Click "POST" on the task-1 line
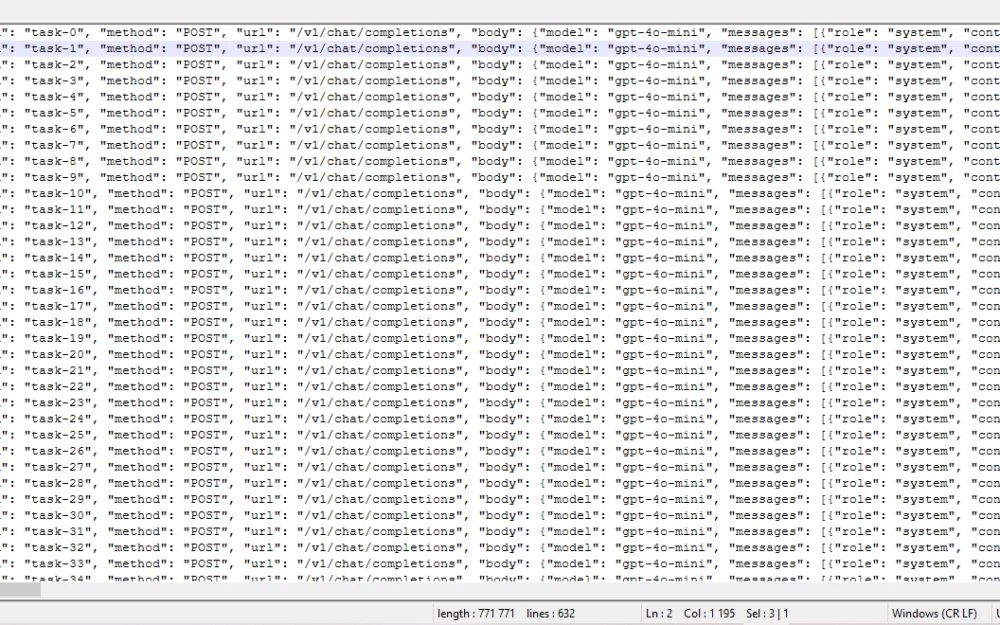Viewport: 1000px width, 625px height. point(201,48)
